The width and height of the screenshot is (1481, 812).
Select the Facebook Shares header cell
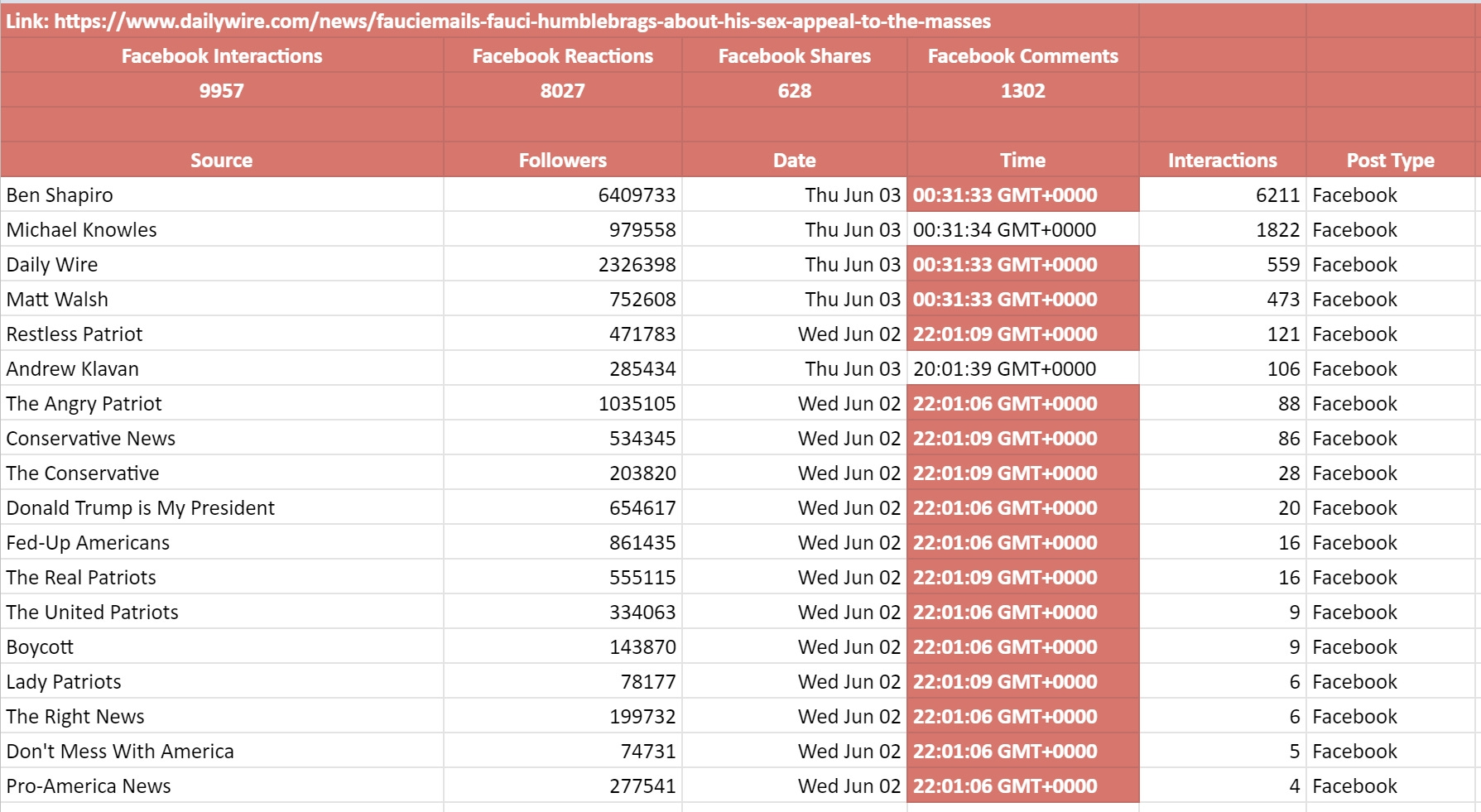[795, 55]
